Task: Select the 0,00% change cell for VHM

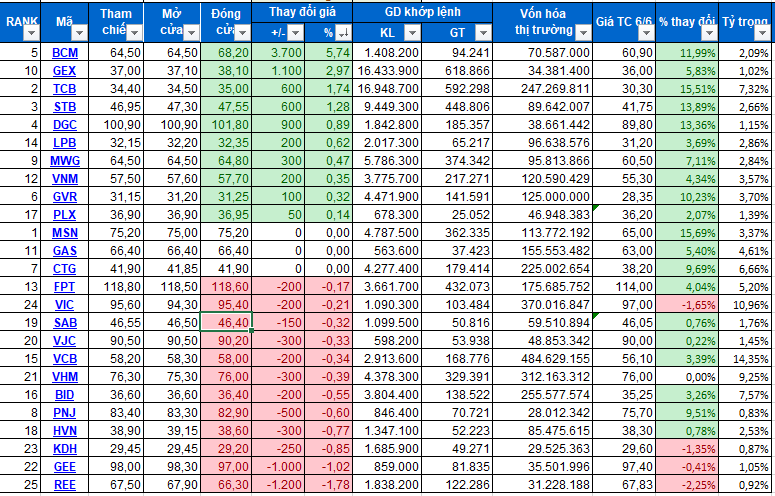Action: (687, 377)
